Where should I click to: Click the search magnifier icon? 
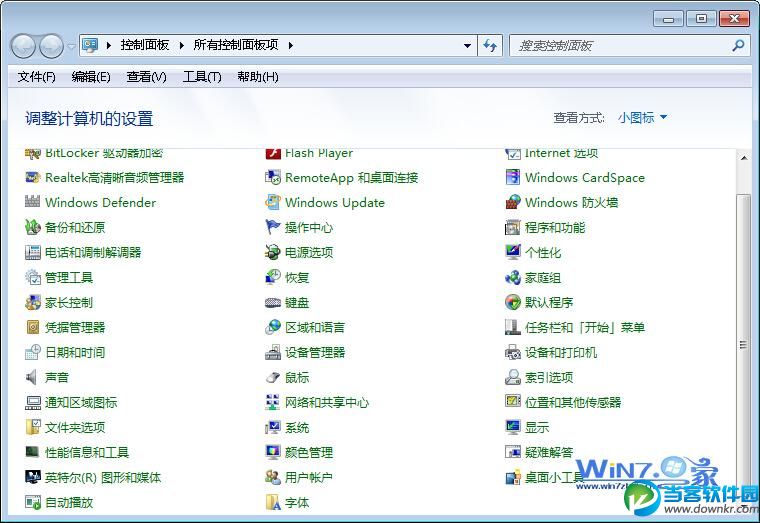(738, 46)
